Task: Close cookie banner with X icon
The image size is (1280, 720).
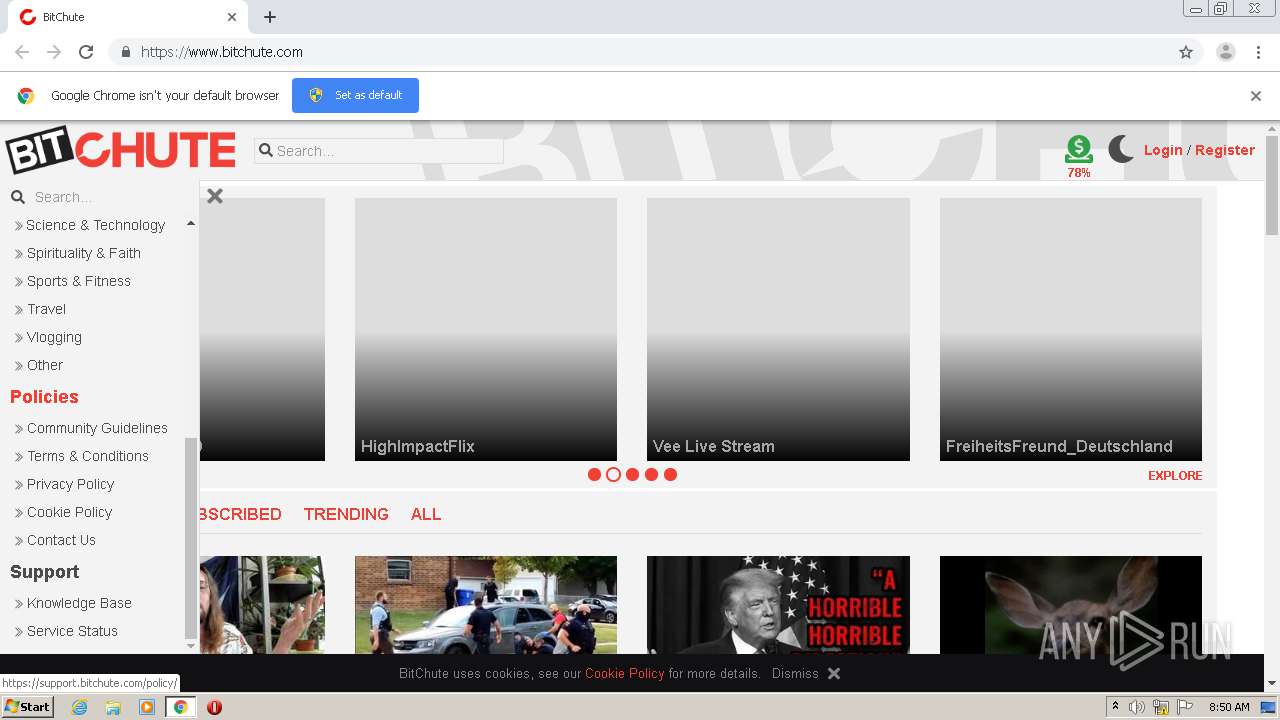Action: (834, 673)
